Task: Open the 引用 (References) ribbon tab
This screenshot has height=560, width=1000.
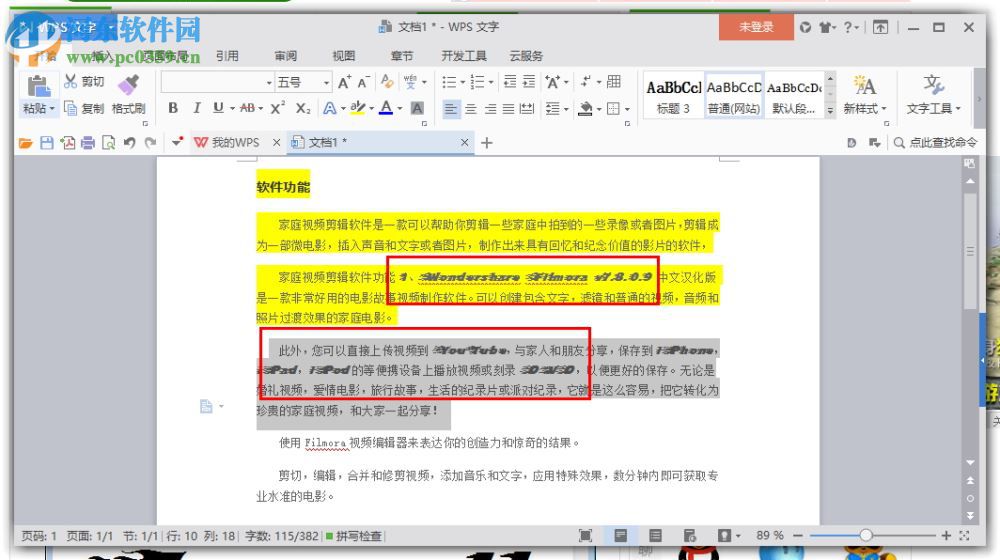Action: tap(227, 55)
